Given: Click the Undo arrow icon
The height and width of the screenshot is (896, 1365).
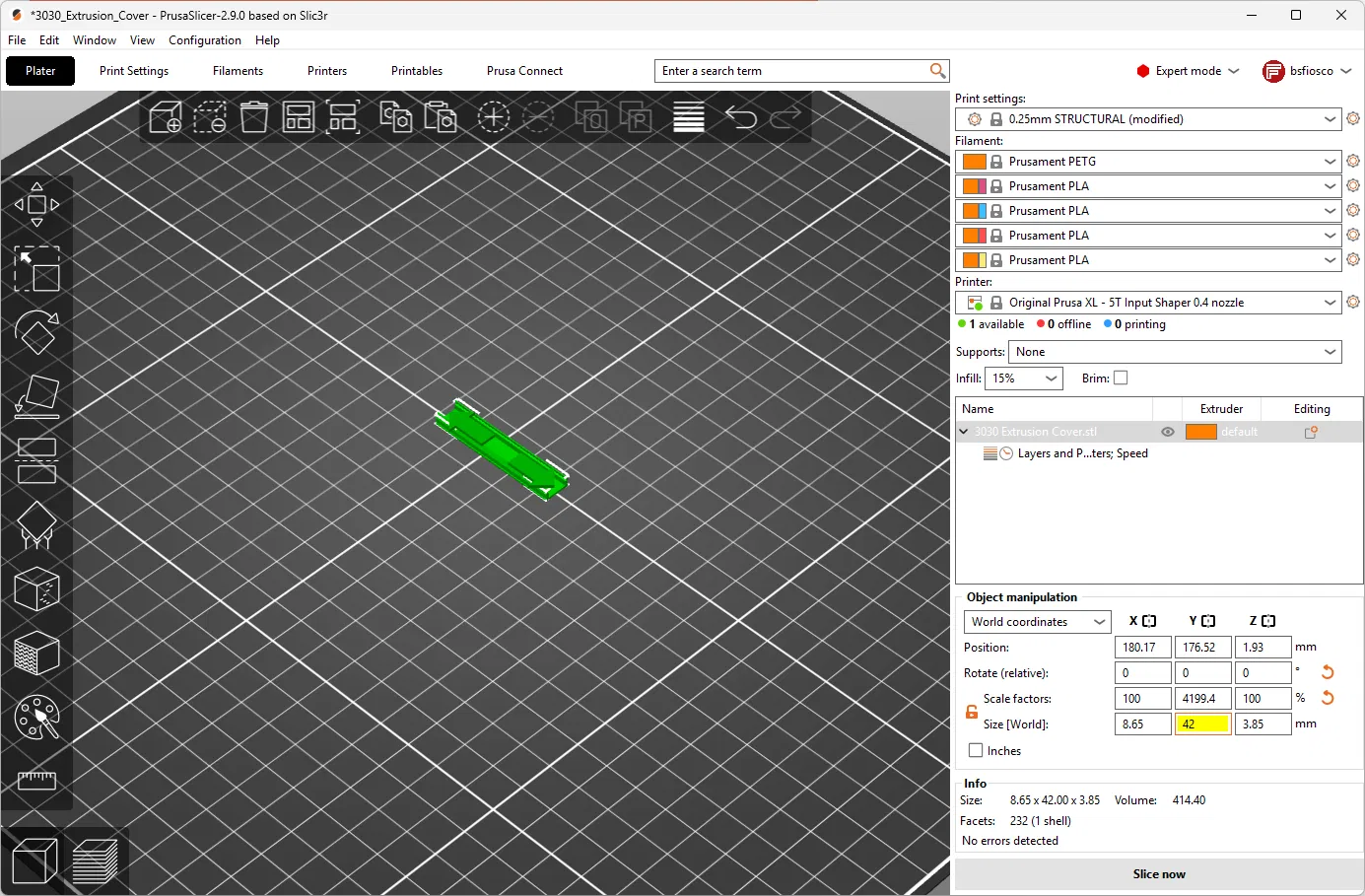Looking at the screenshot, I should tap(741, 117).
